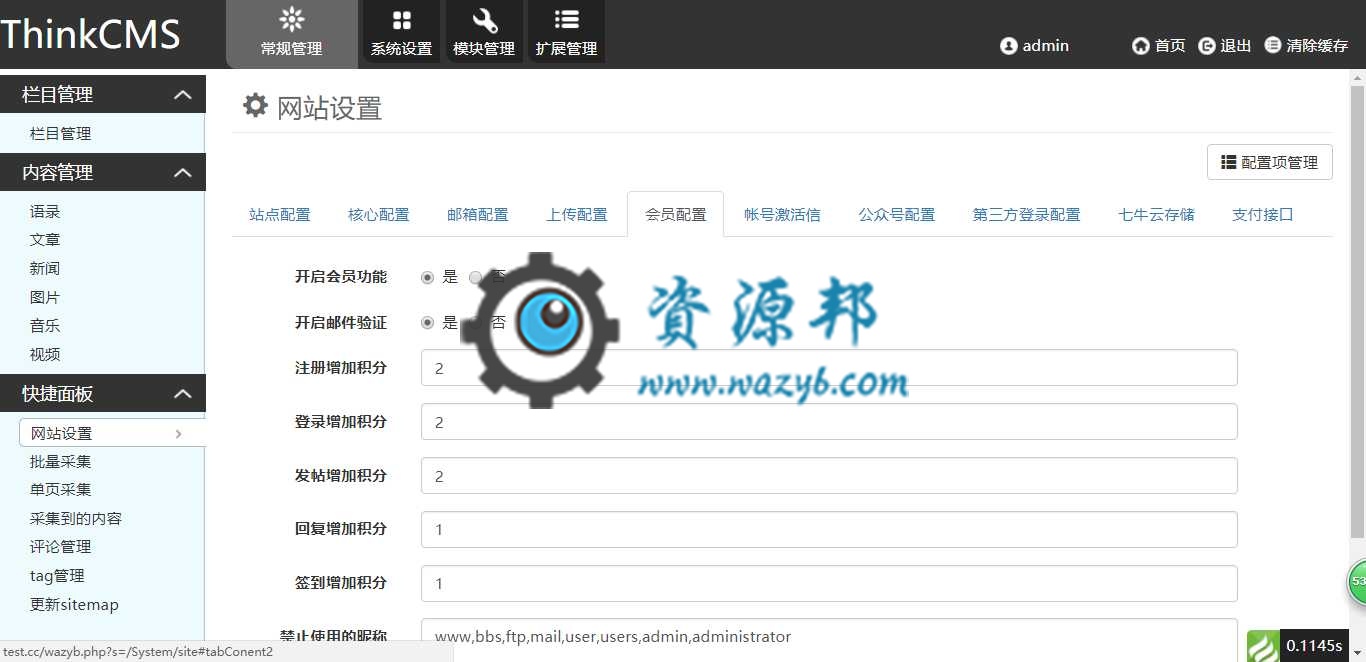
Task: Focus the 禁止使用的昵称 text field
Action: coord(829,638)
